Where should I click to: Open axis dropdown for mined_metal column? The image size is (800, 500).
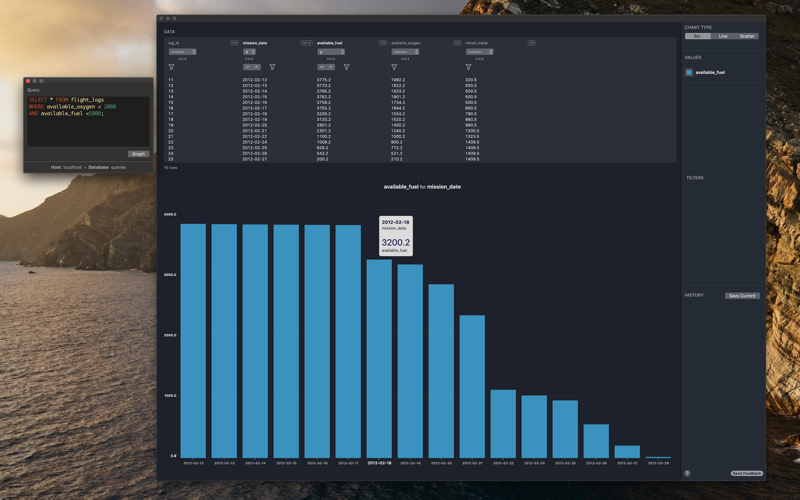click(480, 52)
